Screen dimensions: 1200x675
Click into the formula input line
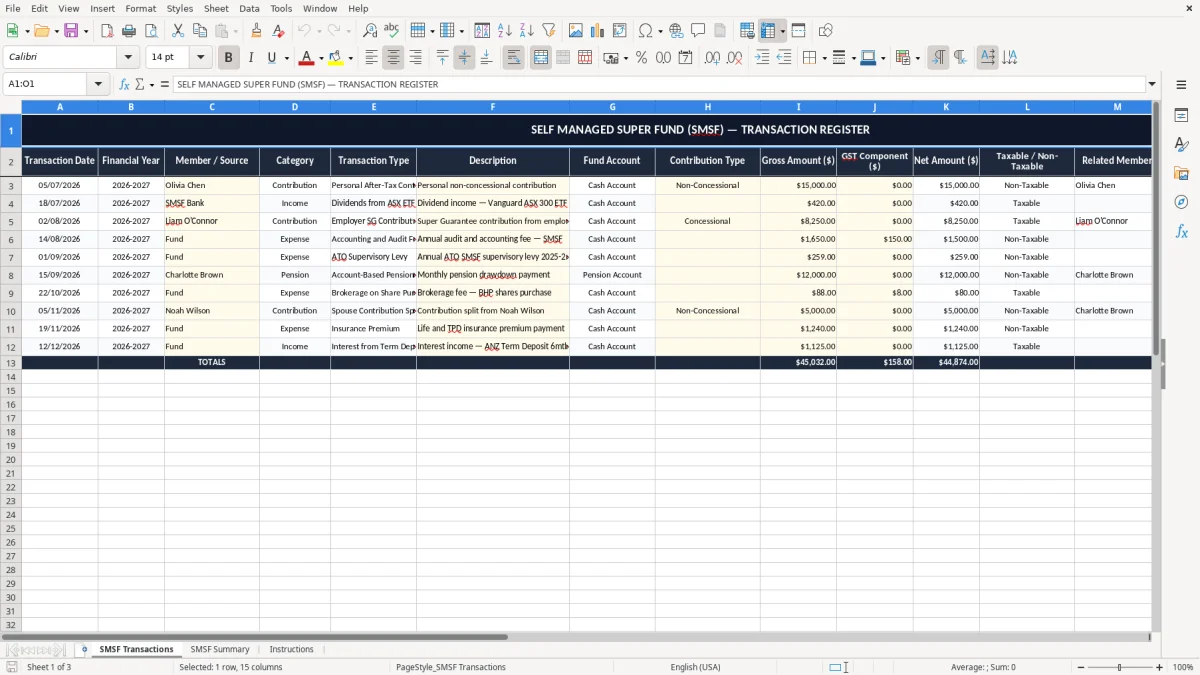tap(659, 84)
